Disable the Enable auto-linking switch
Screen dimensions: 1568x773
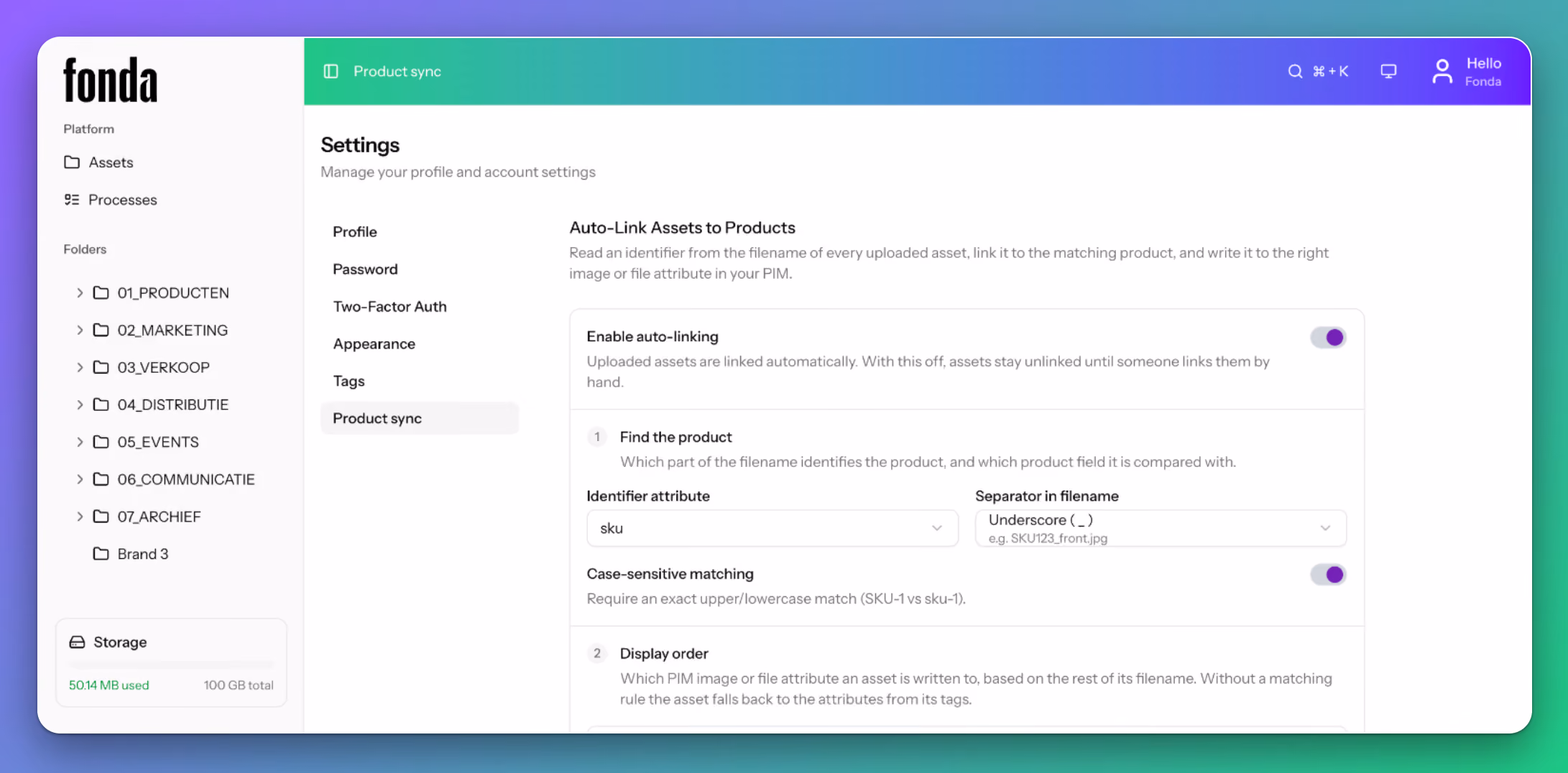pos(1327,338)
